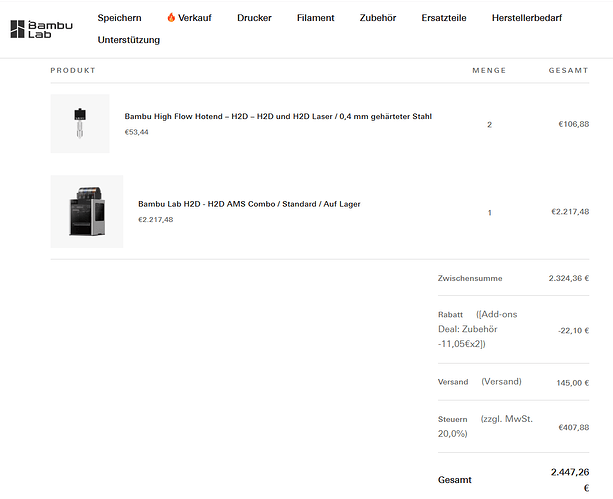This screenshot has height=499, width=613.
Task: Select the discount amount -22,10 €
Action: coord(574,331)
